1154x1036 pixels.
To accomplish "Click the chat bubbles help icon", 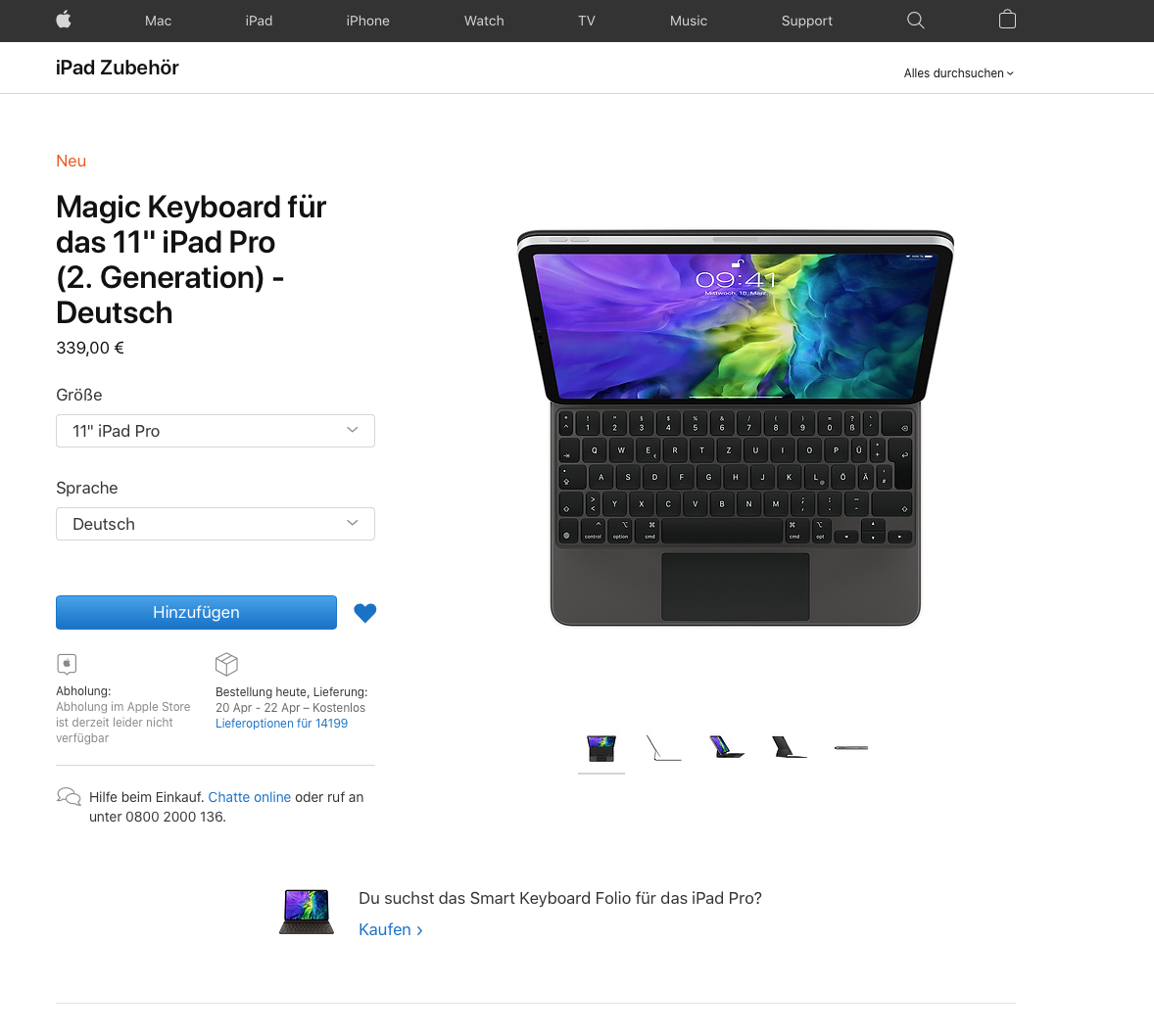I will coord(69,797).
